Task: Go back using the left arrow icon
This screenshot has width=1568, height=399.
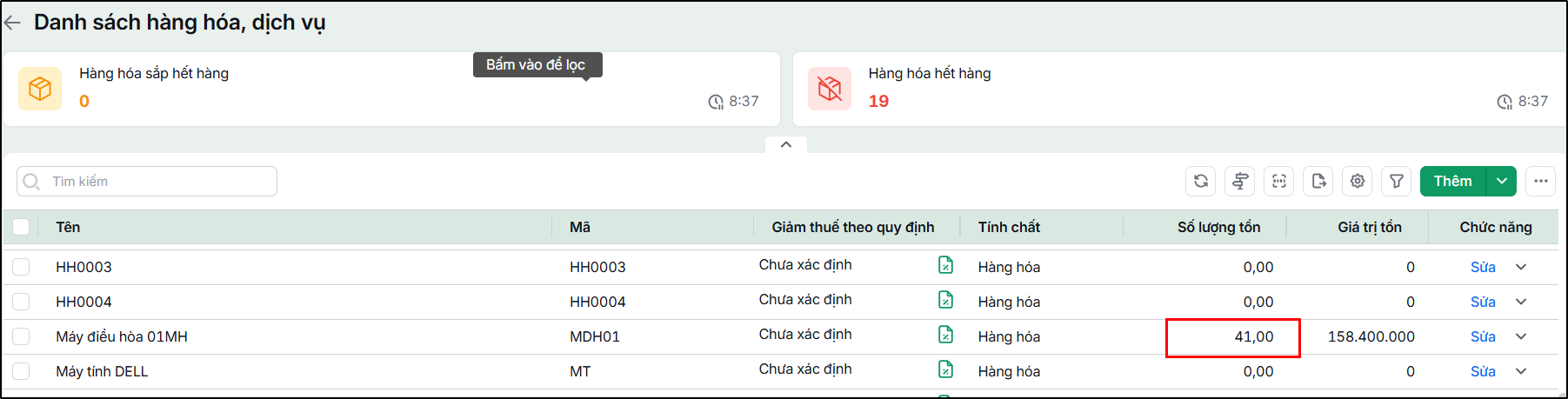Action: click(x=13, y=23)
